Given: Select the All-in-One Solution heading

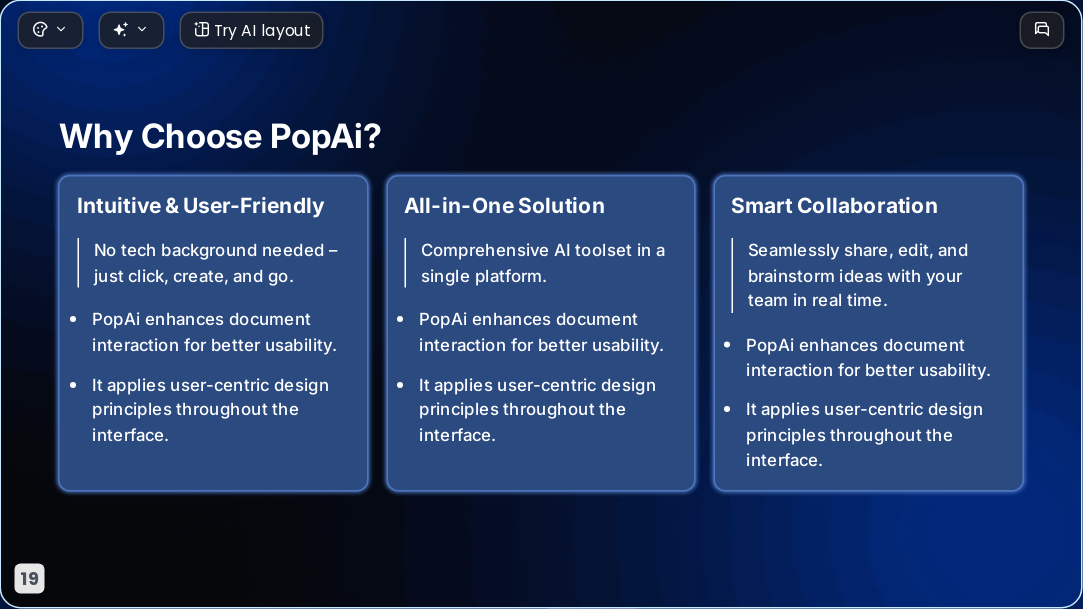Looking at the screenshot, I should point(504,206).
